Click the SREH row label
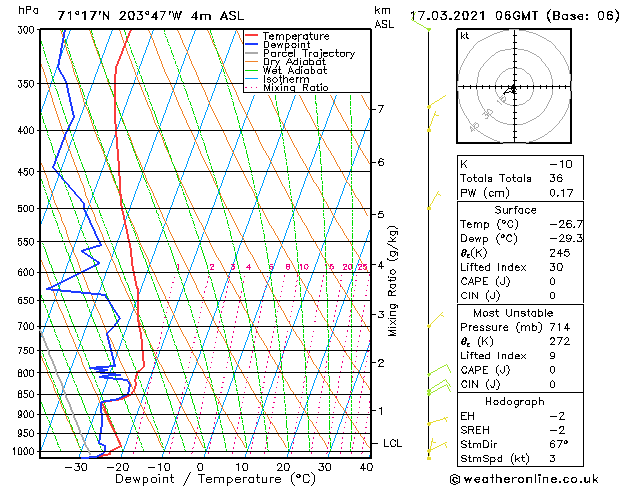 point(475,430)
